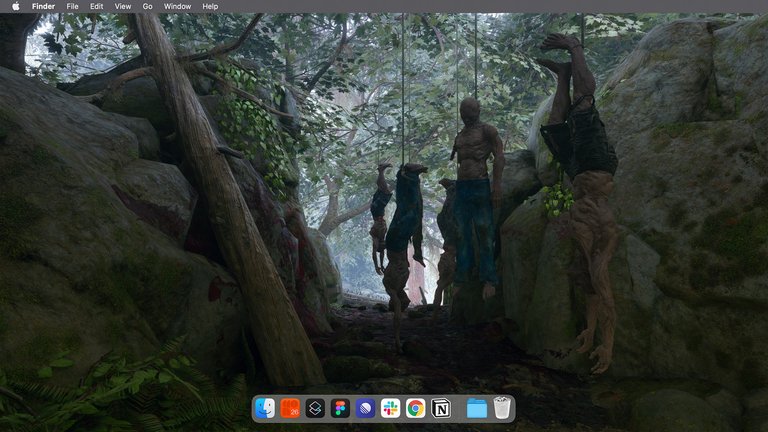The image size is (768, 432).
Task: Open the blue folder in dock
Action: [x=477, y=408]
